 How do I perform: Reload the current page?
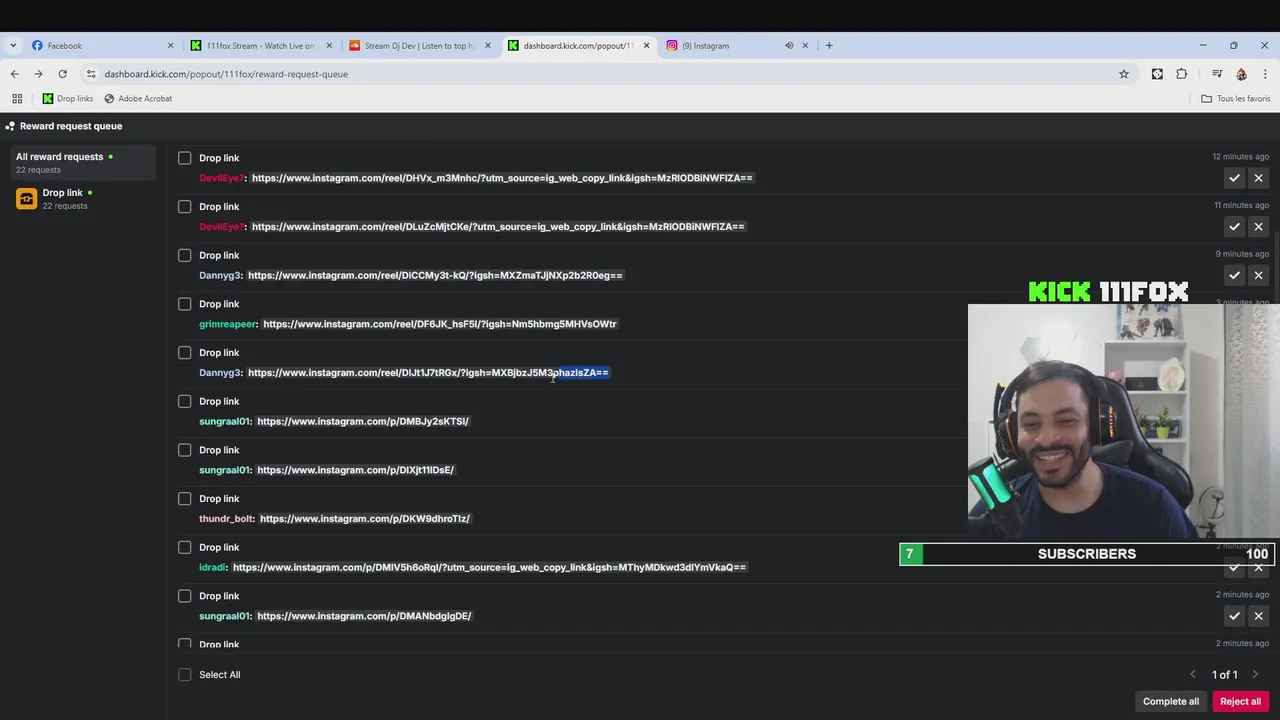click(x=62, y=74)
